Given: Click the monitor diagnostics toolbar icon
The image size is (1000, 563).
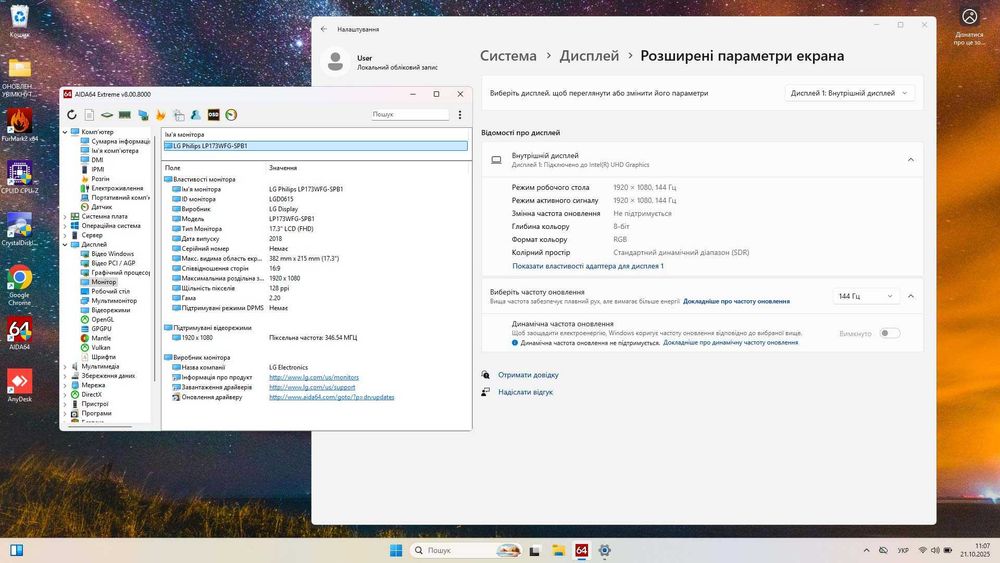Looking at the screenshot, I should (143, 115).
